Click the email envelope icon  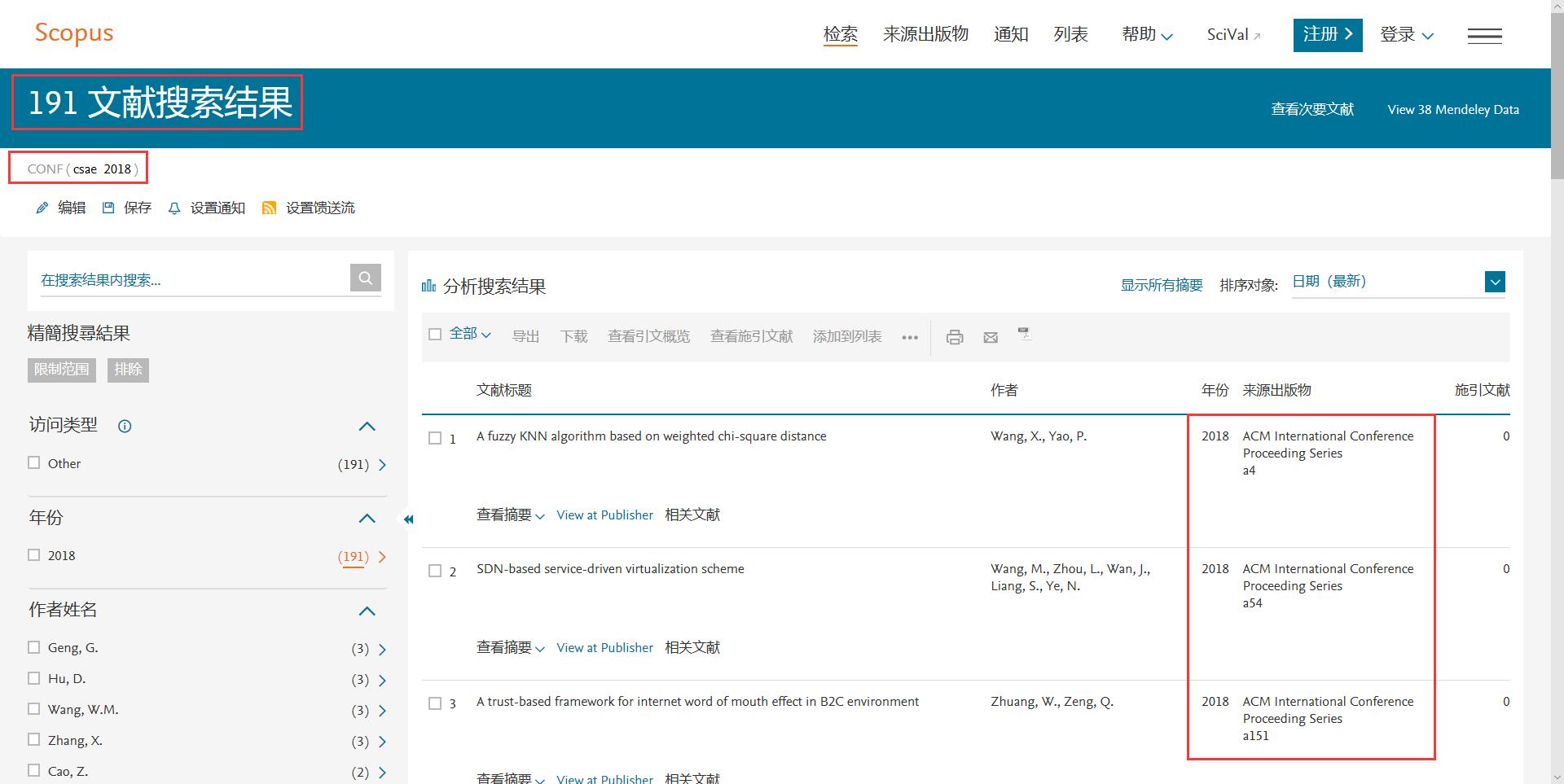coord(991,337)
